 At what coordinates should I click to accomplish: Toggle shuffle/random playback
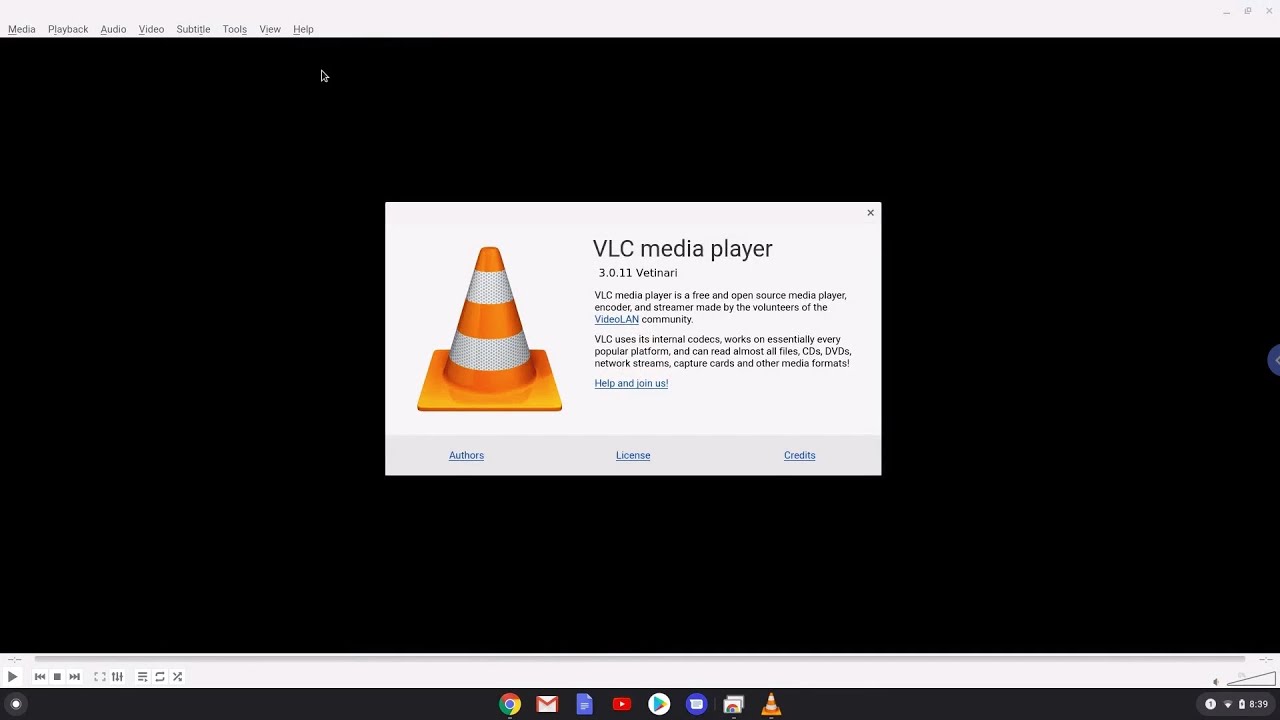point(177,677)
